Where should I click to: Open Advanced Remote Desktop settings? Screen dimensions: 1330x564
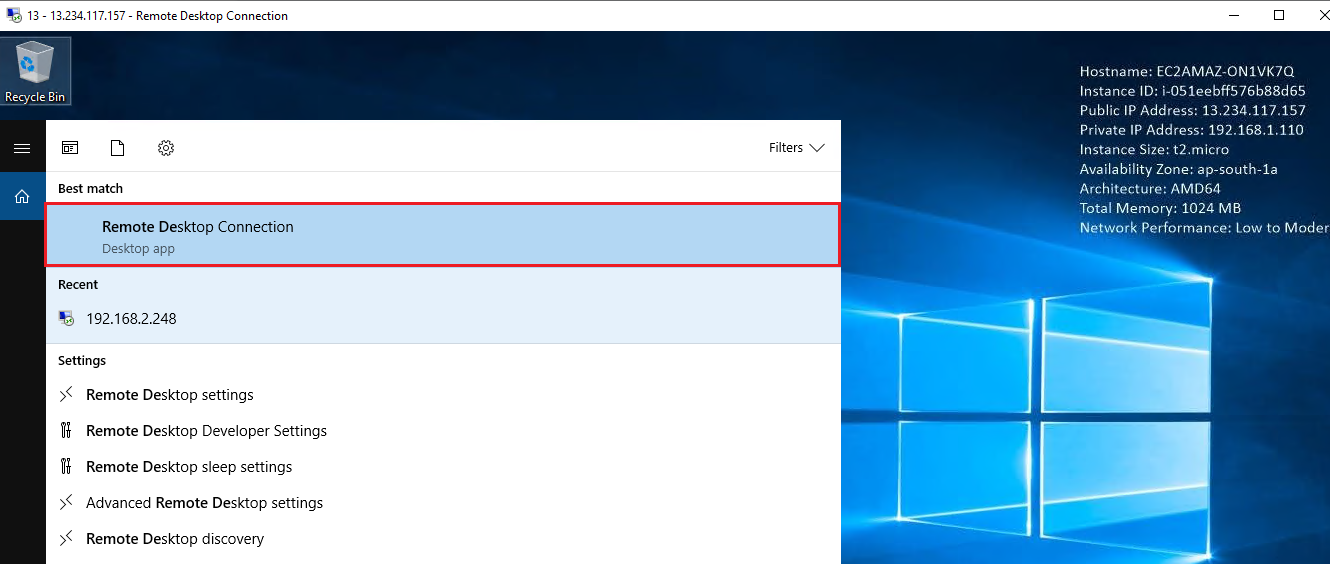(x=443, y=503)
